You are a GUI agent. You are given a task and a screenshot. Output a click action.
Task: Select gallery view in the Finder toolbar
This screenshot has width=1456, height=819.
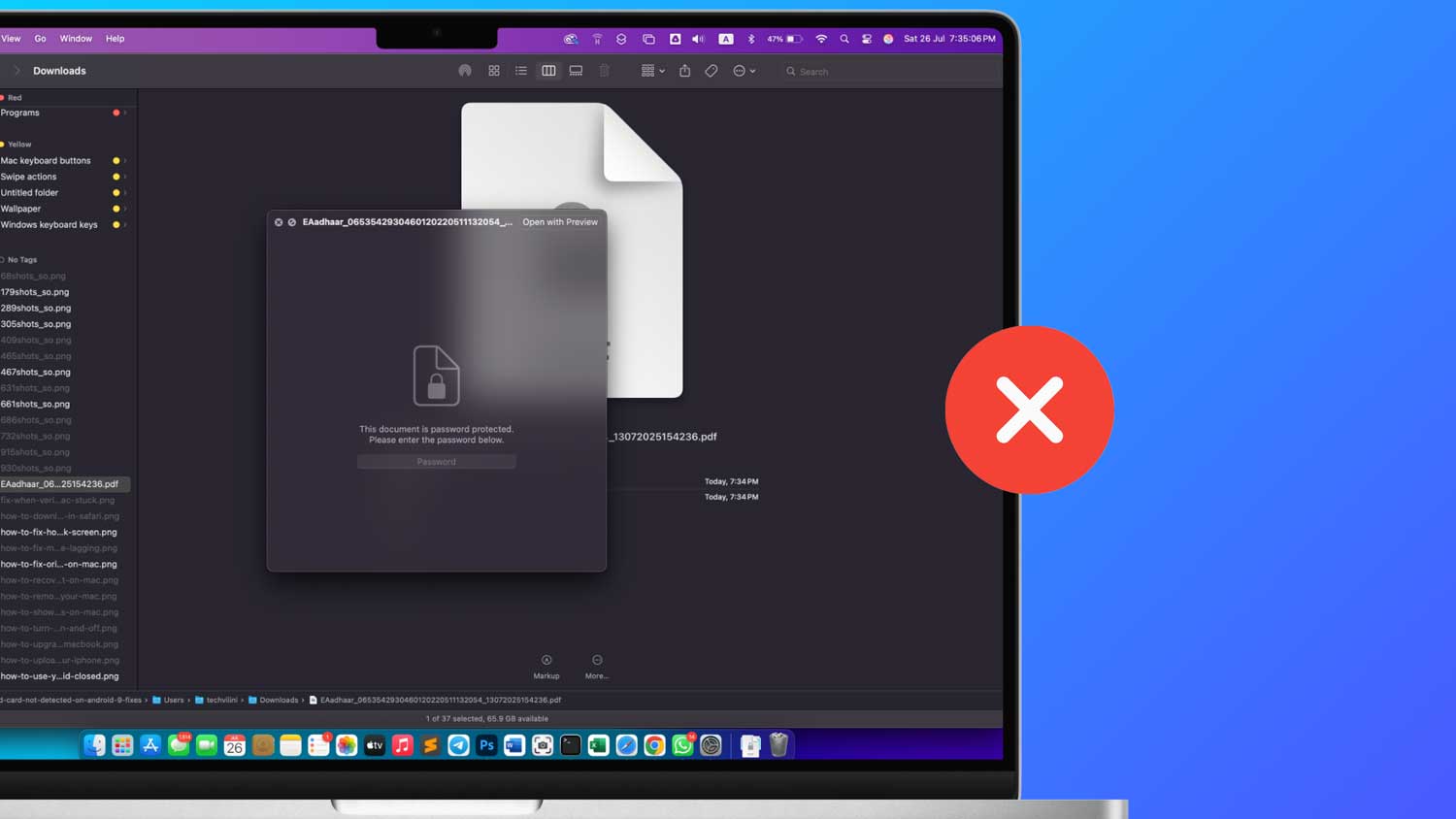(x=576, y=70)
